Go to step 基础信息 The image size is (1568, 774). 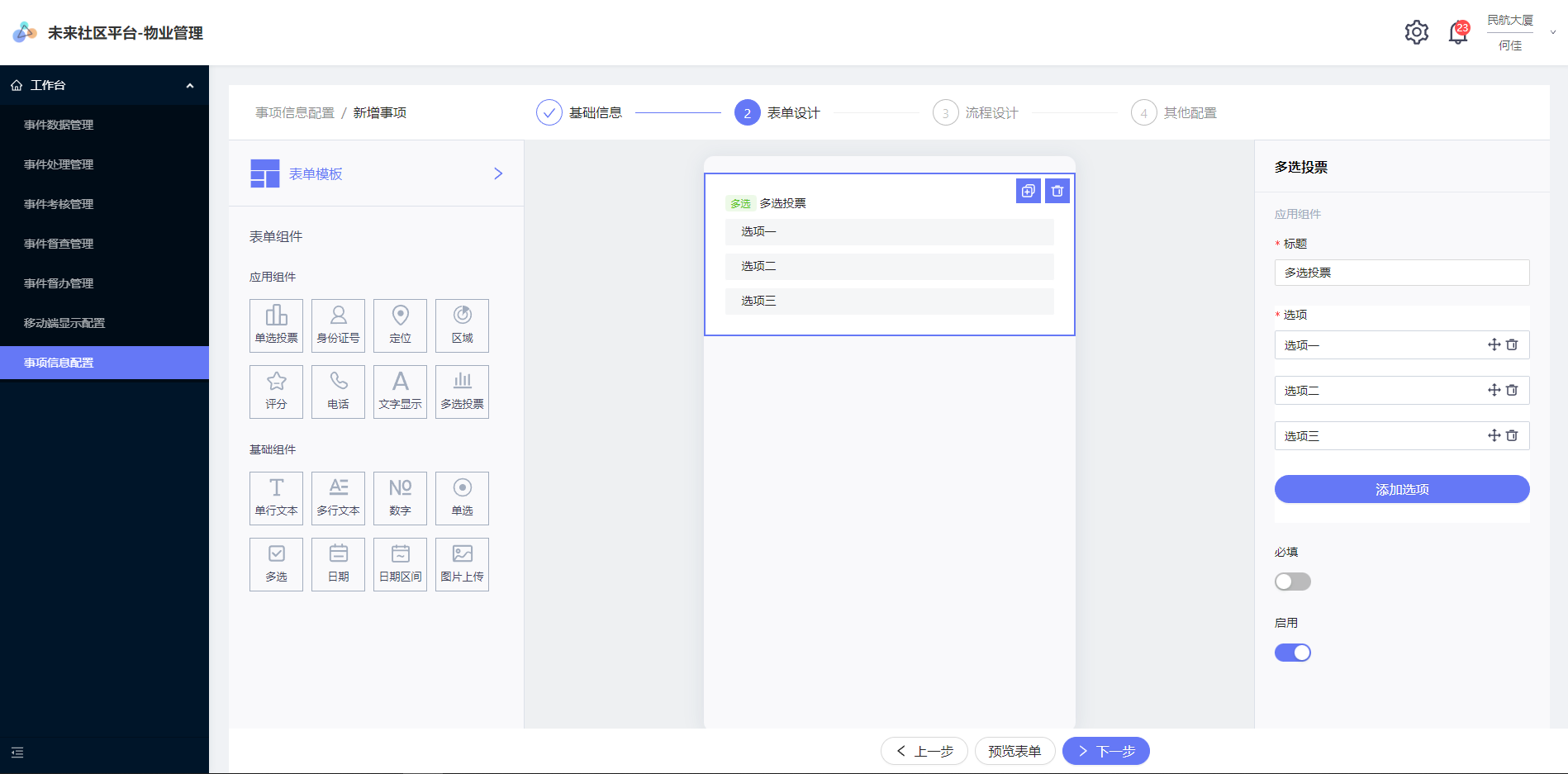579,112
